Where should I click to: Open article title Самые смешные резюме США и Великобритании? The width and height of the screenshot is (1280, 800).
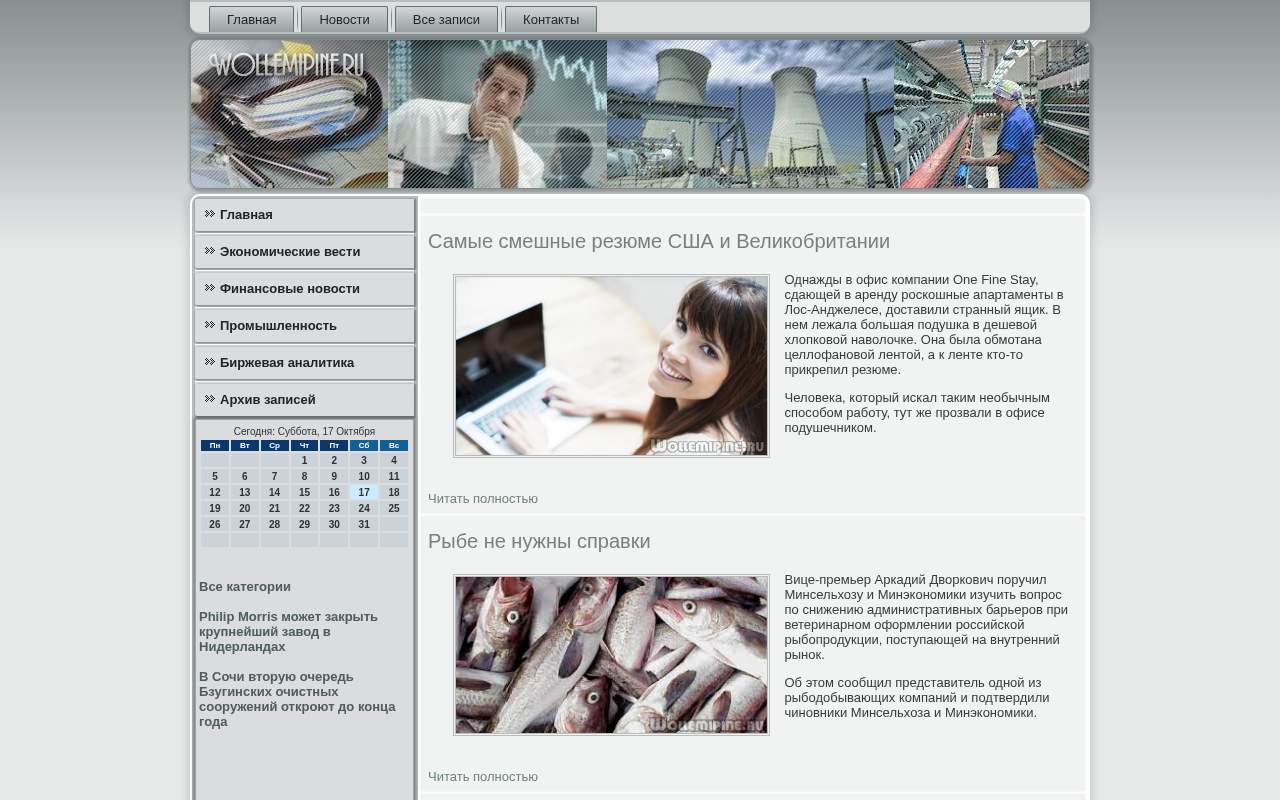(x=659, y=241)
